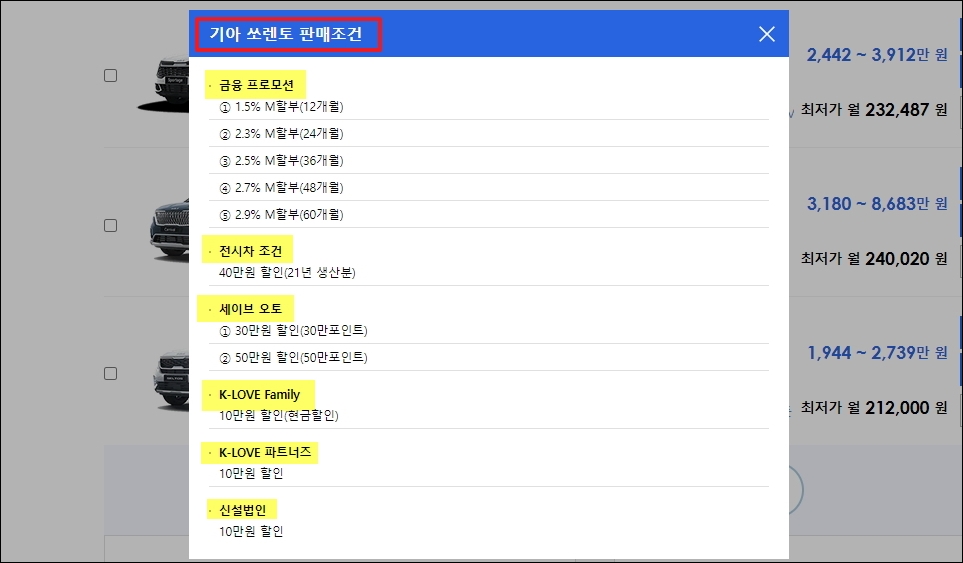Open the 2,442 ~ 3,912만 원 price range
Screen dimensions: 963x563
(x=877, y=55)
